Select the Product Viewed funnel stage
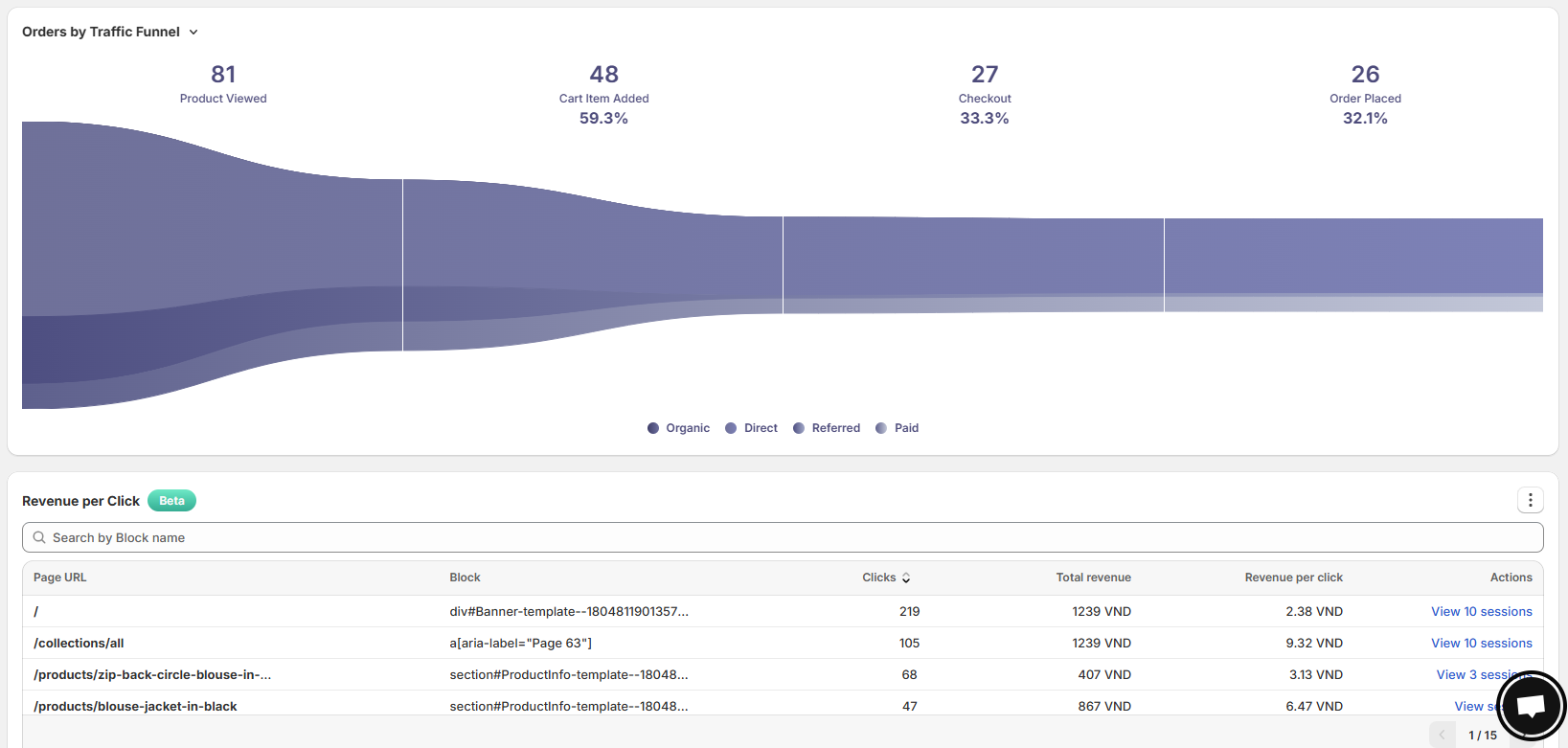 tap(223, 98)
